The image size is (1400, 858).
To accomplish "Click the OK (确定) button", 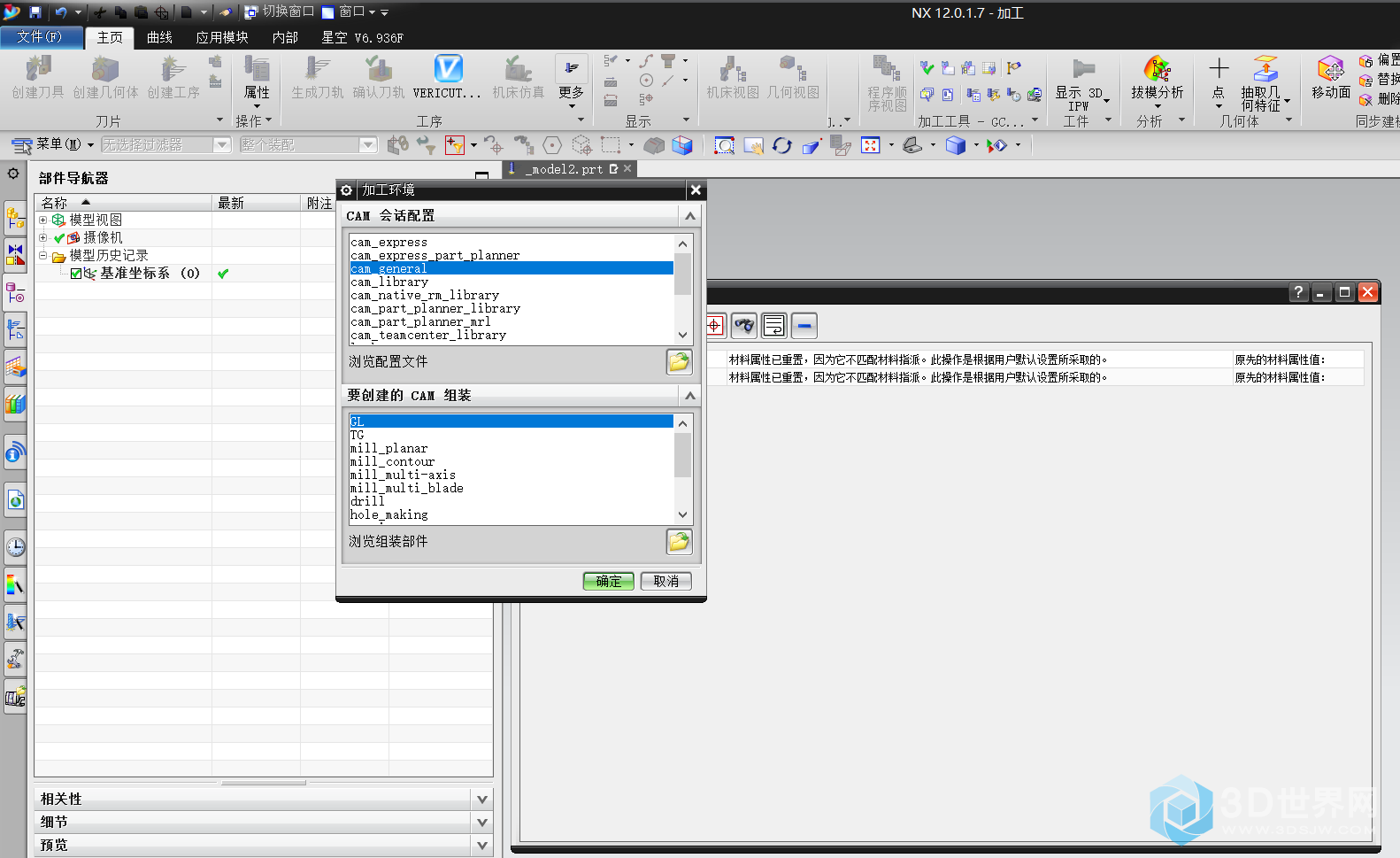I will [x=609, y=581].
